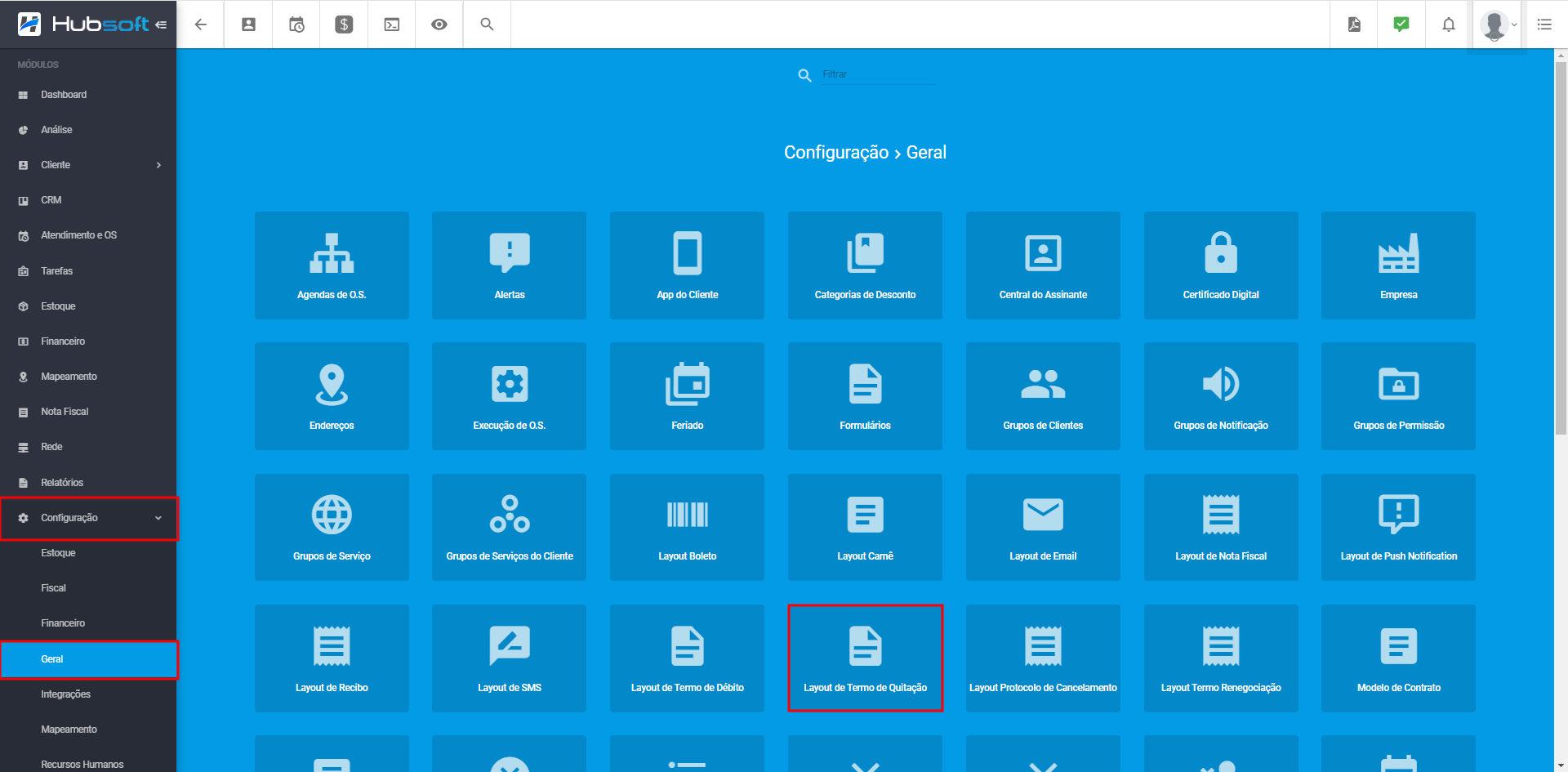The height and width of the screenshot is (772, 1568).
Task: Open Certificado Digital settings
Action: (1221, 266)
